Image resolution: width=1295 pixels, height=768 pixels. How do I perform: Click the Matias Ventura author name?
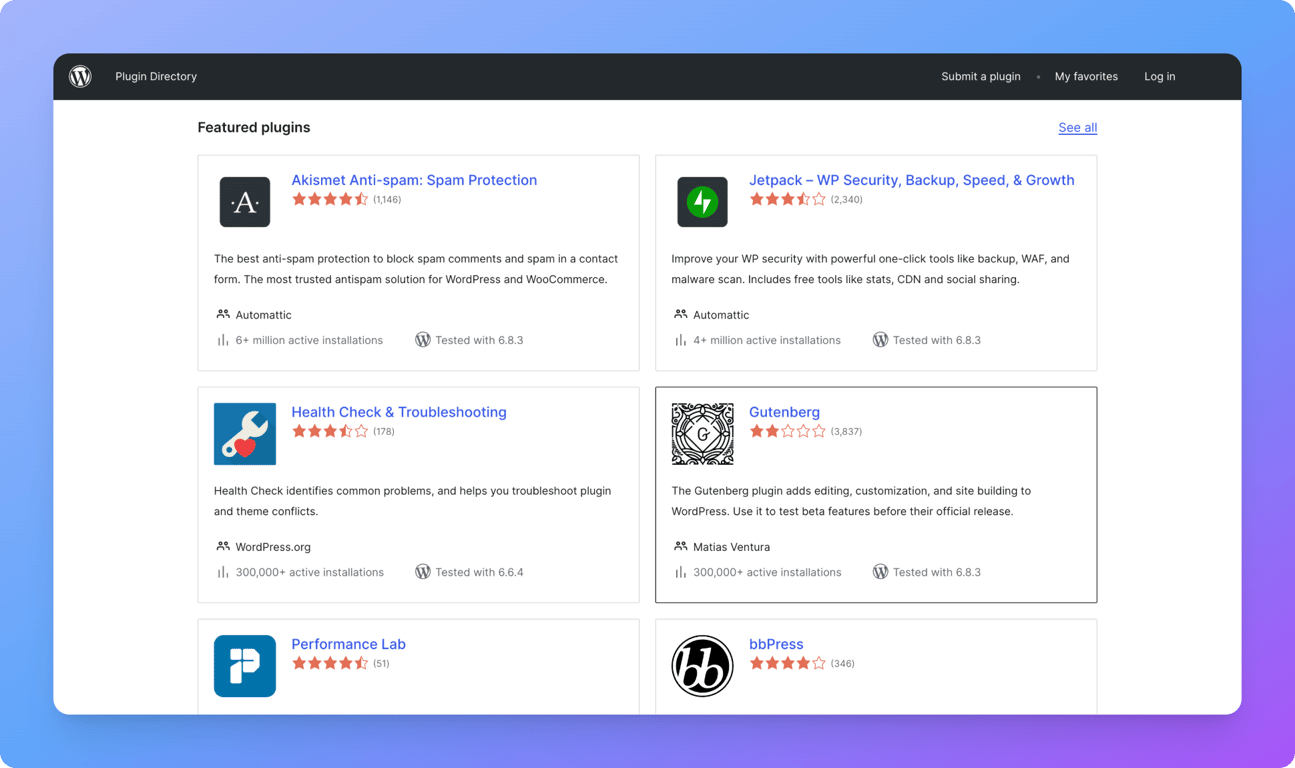point(731,547)
